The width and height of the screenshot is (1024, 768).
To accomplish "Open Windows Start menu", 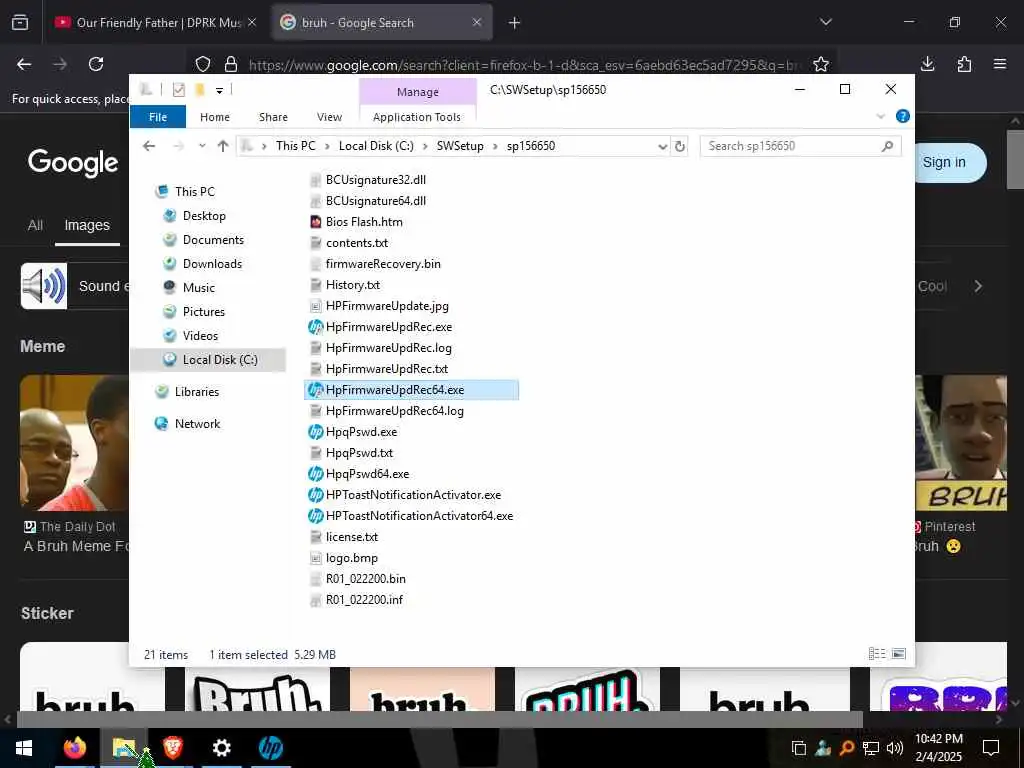I will 24,748.
